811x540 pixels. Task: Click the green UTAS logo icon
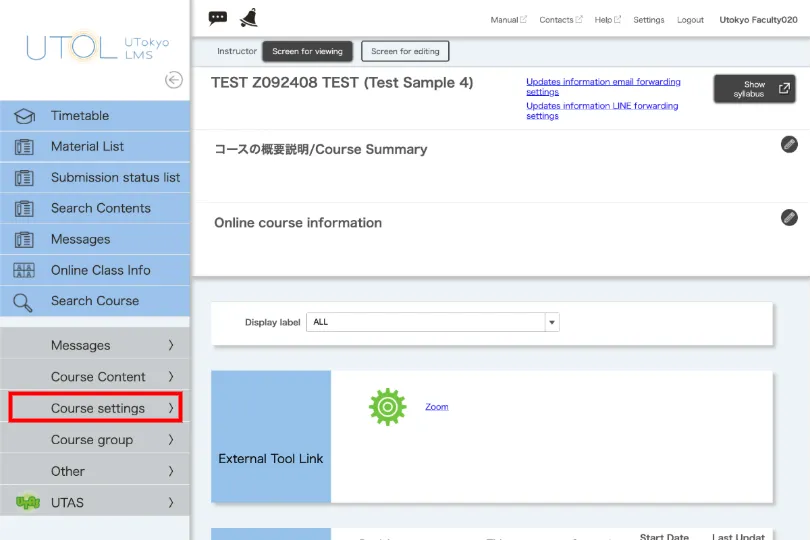[28, 502]
